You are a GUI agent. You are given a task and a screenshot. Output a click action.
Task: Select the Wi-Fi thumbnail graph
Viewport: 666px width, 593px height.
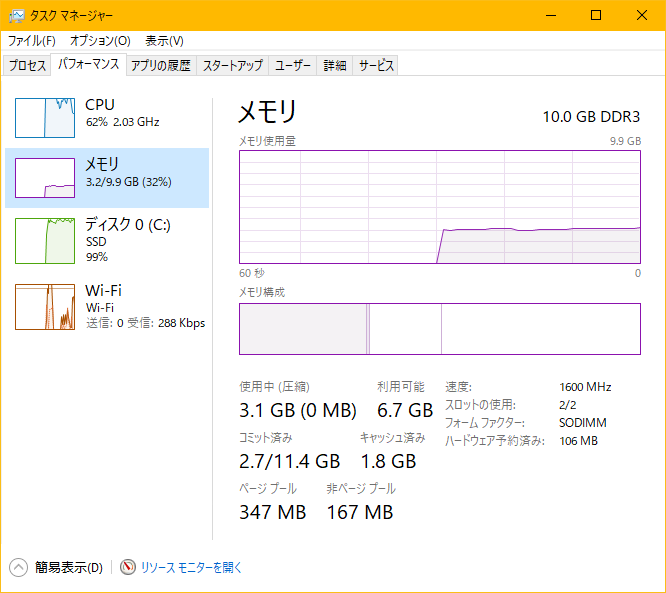(45, 307)
